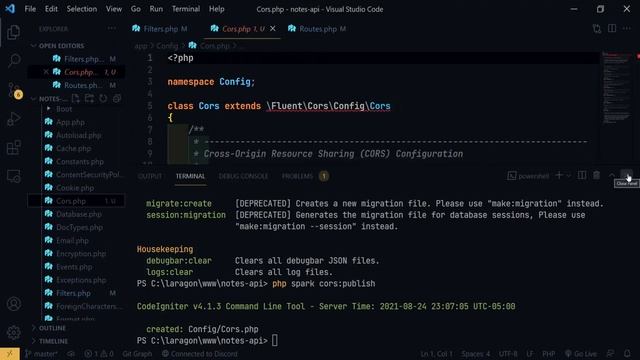Open the Terminal menu
640x360 pixels.
click(186, 9)
